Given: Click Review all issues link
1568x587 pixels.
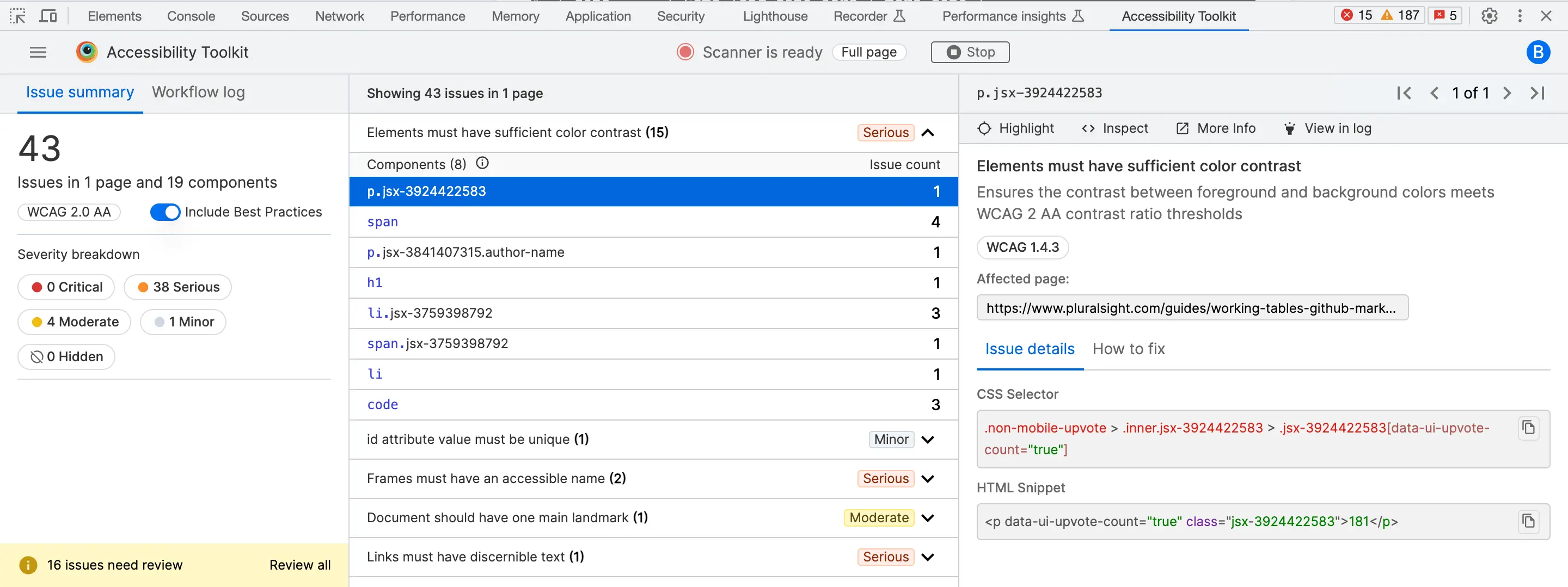Looking at the screenshot, I should (x=299, y=565).
